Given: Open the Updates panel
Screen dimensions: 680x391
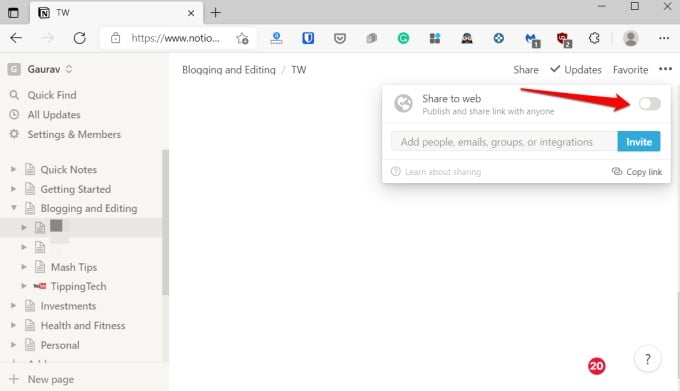Looking at the screenshot, I should coord(576,70).
